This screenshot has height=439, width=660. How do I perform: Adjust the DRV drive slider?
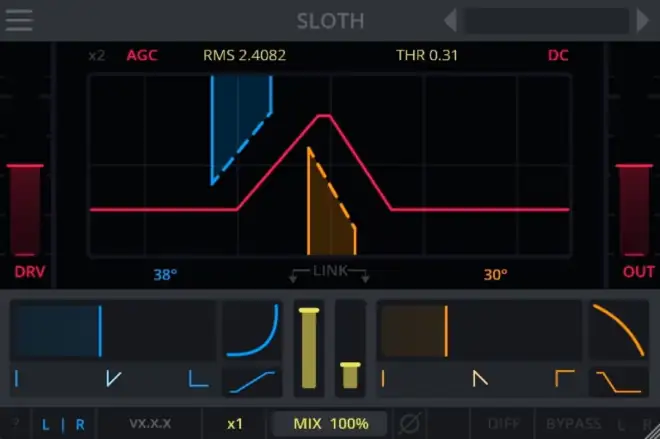25,210
